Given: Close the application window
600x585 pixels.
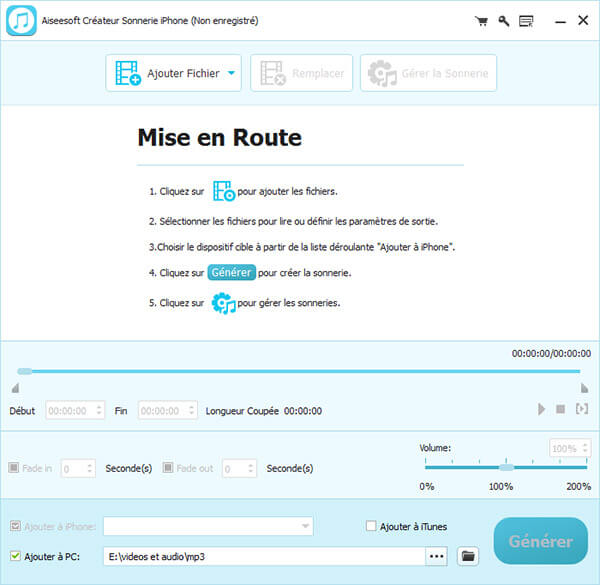Looking at the screenshot, I should pyautogui.click(x=583, y=20).
